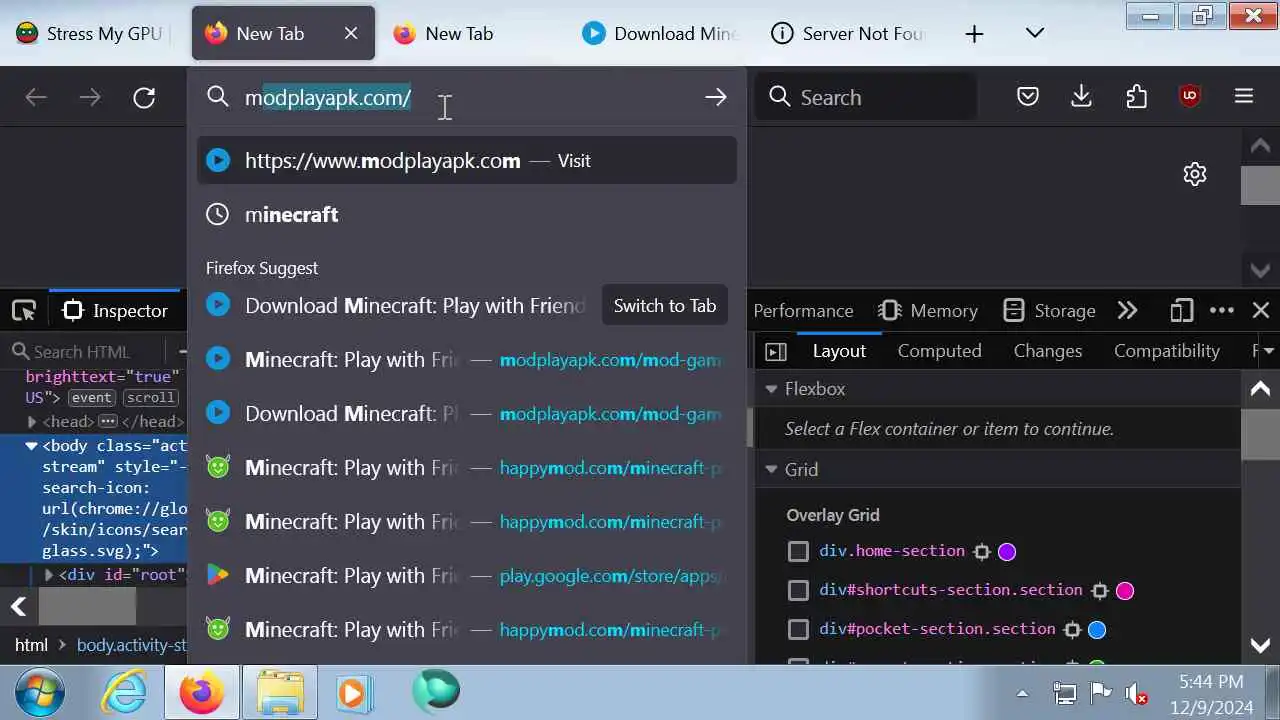
Task: Change blue grid color for div#pocket-section
Action: tap(1097, 629)
